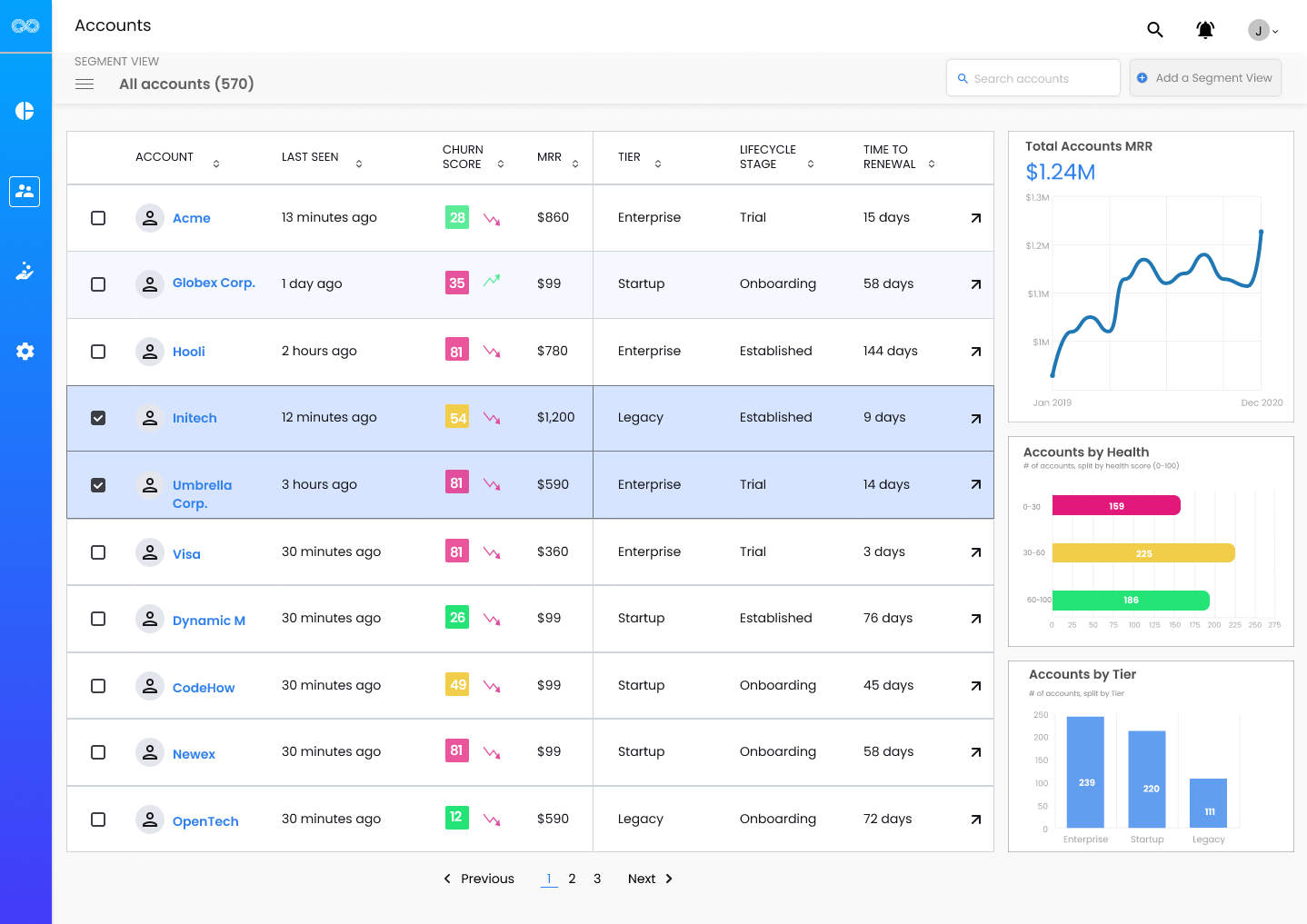Open the Acme account link
The image size is (1307, 924).
click(x=192, y=218)
